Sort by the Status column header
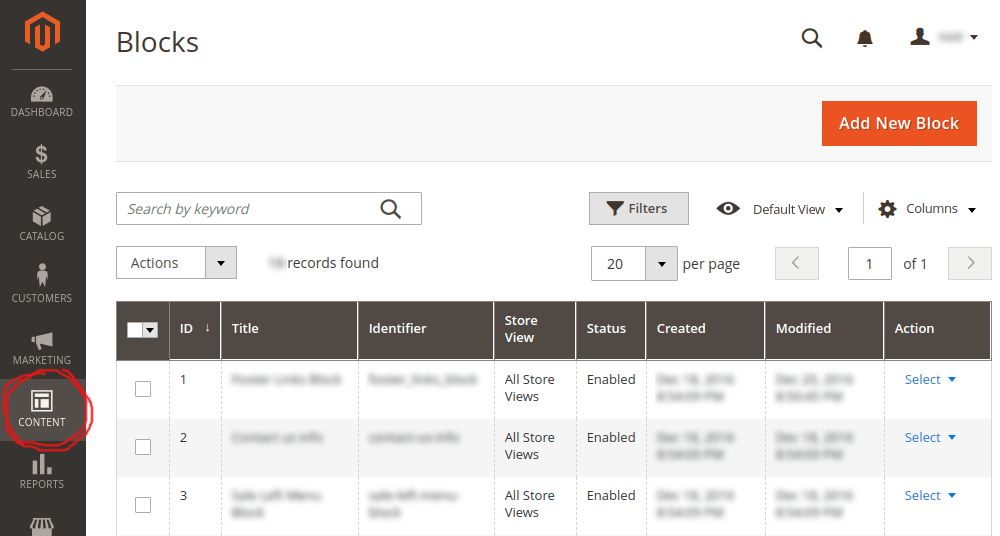The height and width of the screenshot is (536, 1000). pyautogui.click(x=606, y=328)
